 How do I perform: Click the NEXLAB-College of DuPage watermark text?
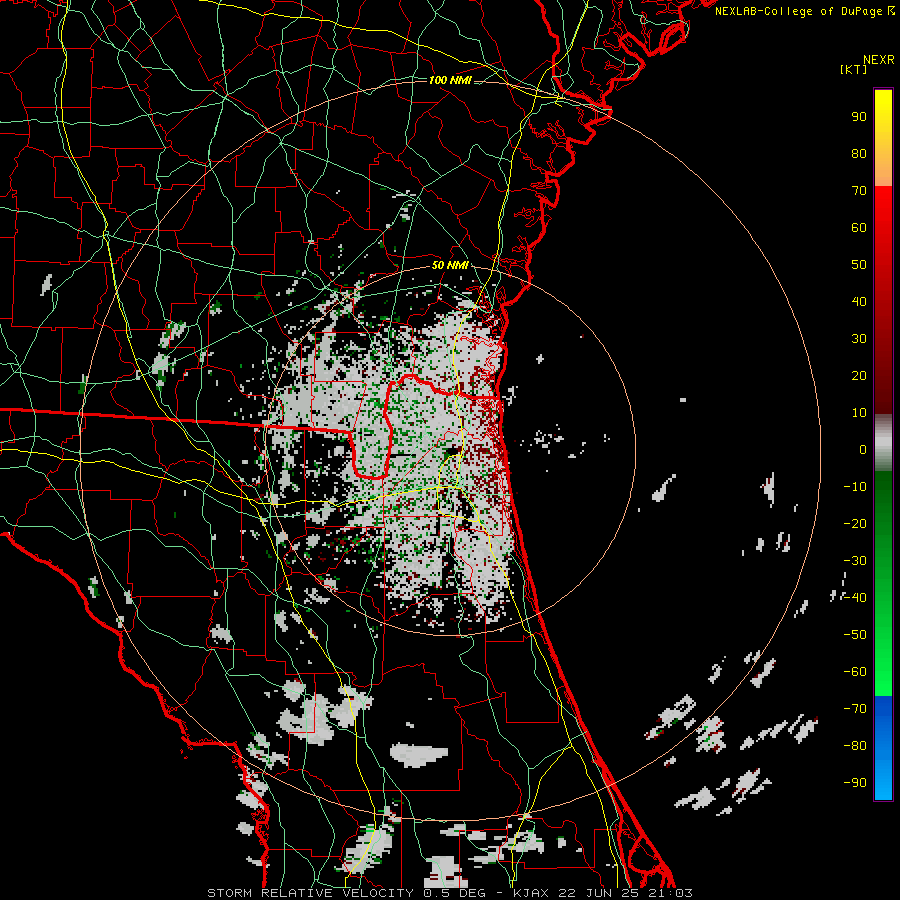coord(805,11)
